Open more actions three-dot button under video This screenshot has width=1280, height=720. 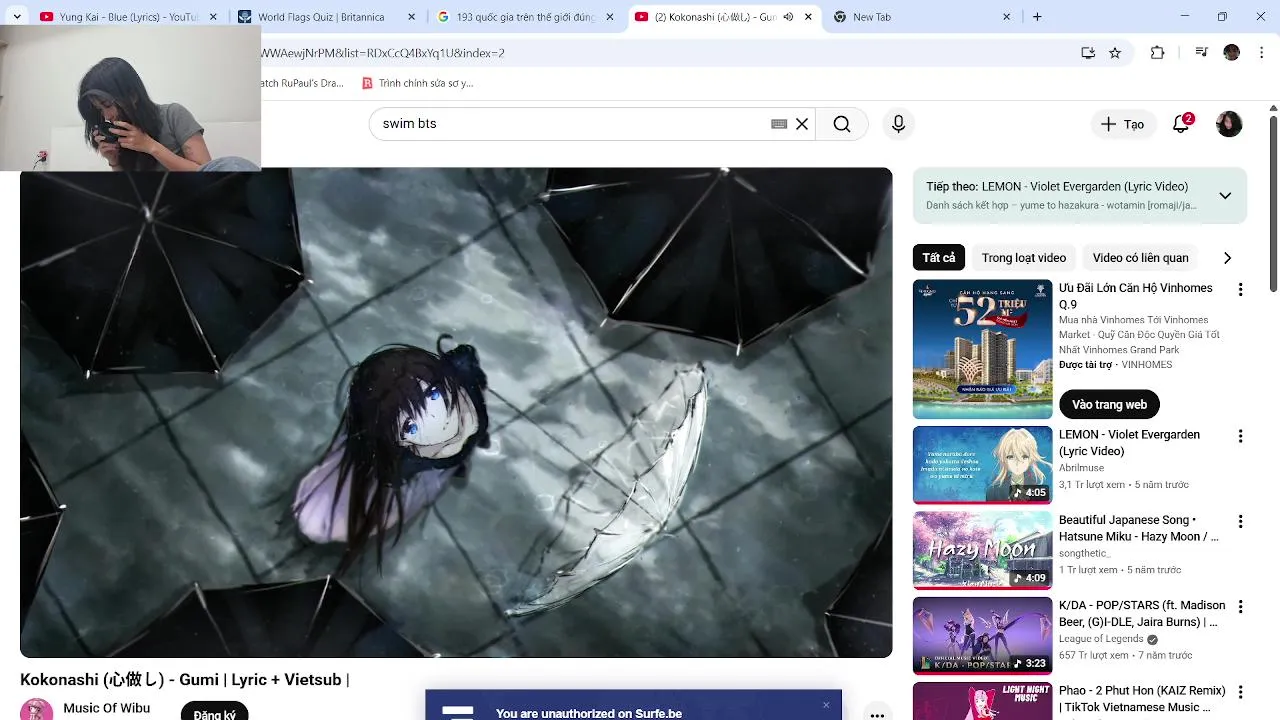point(877,714)
